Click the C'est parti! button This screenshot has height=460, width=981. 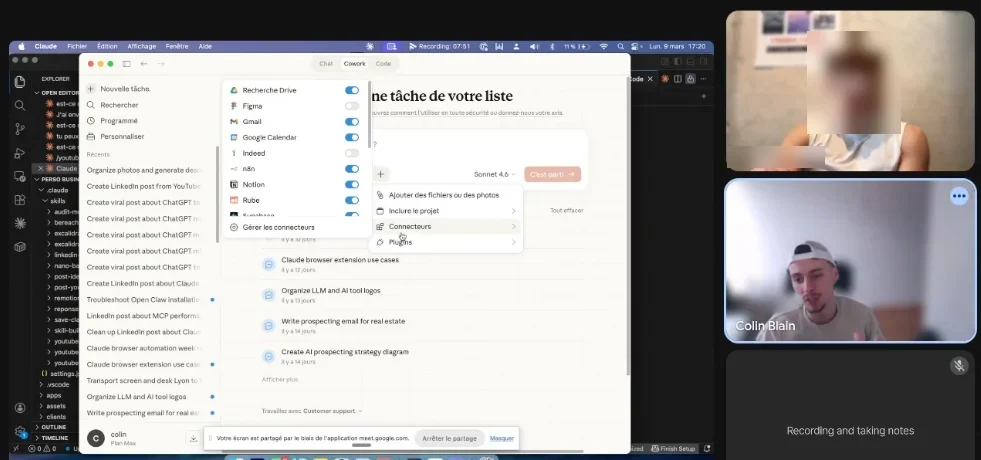(552, 174)
